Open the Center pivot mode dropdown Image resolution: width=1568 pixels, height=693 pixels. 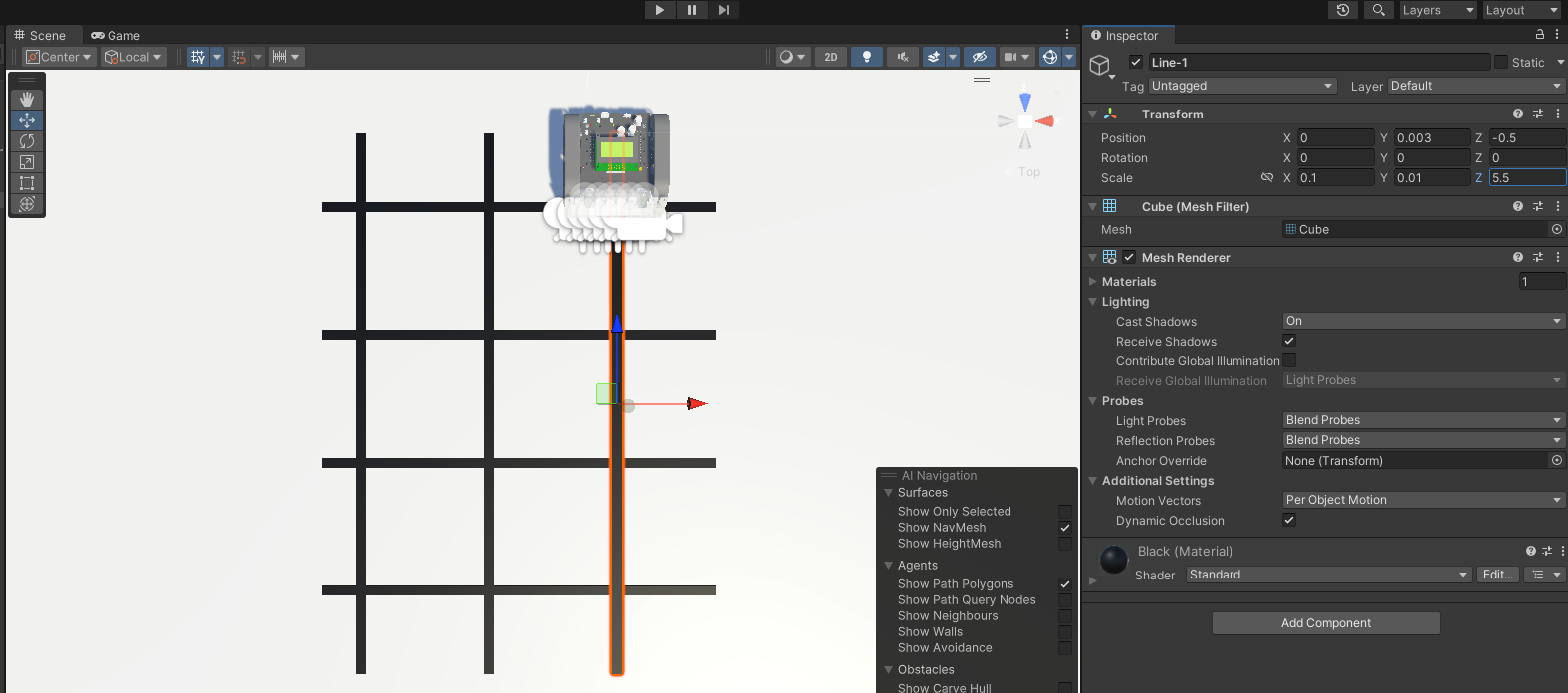[59, 57]
